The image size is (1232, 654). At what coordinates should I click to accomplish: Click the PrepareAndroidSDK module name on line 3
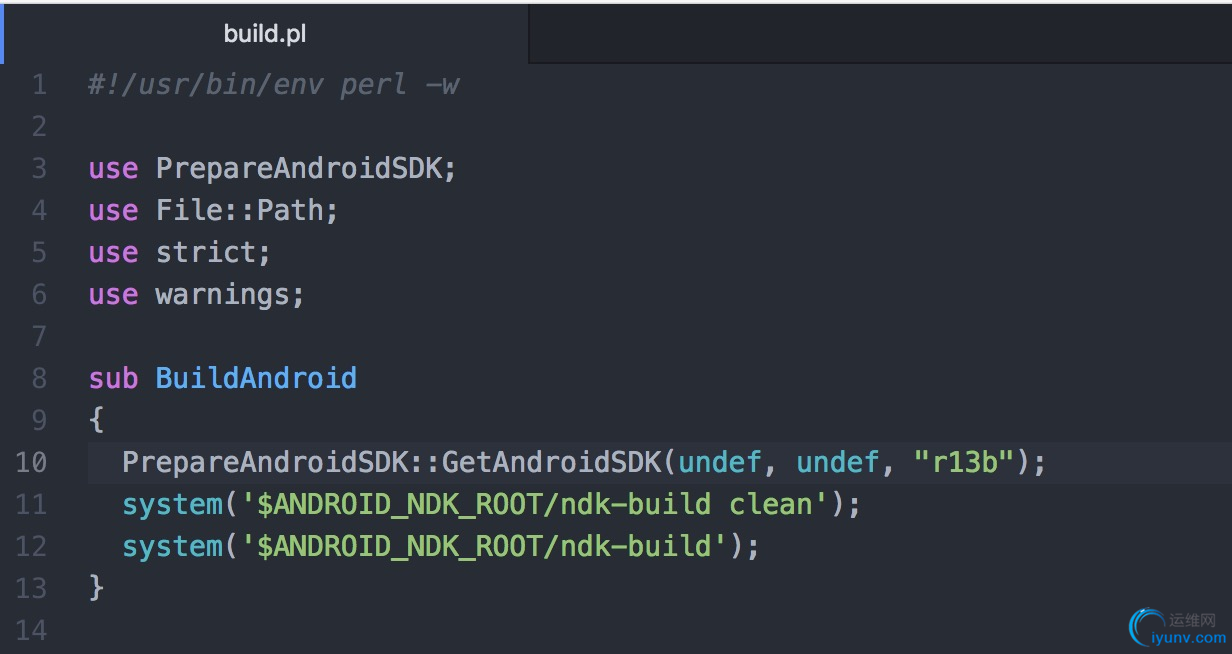(x=298, y=169)
